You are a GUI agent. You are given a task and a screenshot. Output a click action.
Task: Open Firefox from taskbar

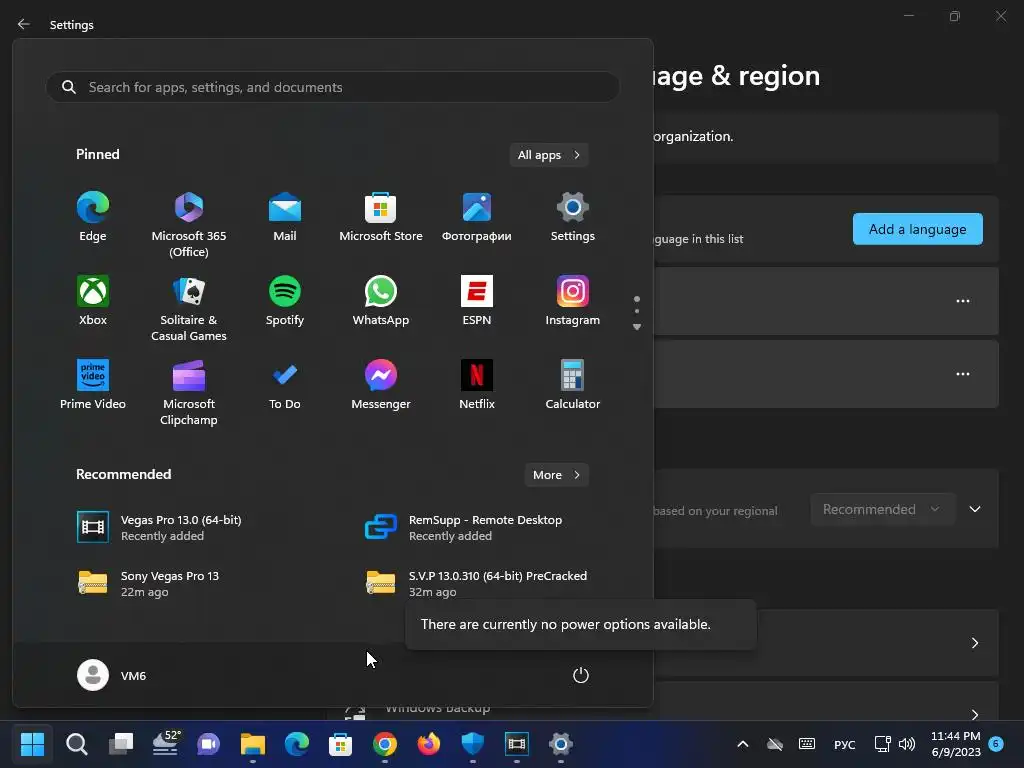(428, 744)
